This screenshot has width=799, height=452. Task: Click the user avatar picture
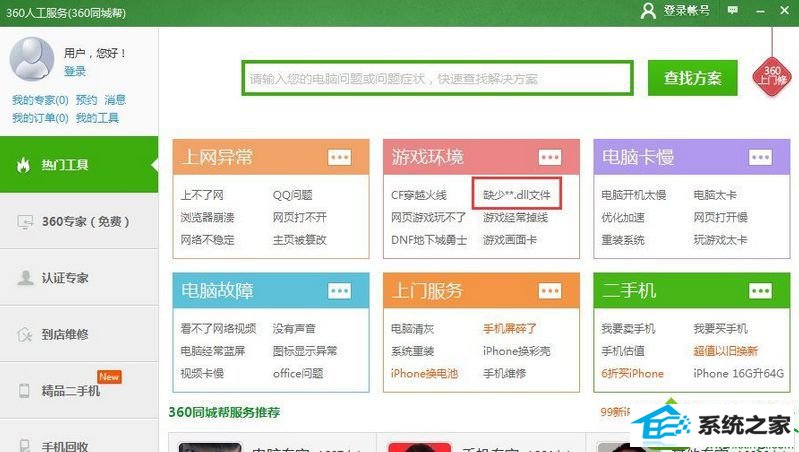pos(32,59)
